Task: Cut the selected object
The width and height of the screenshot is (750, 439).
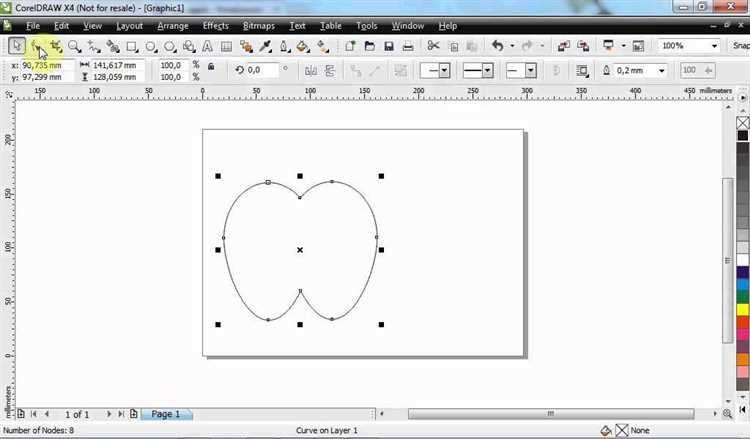Action: point(433,46)
